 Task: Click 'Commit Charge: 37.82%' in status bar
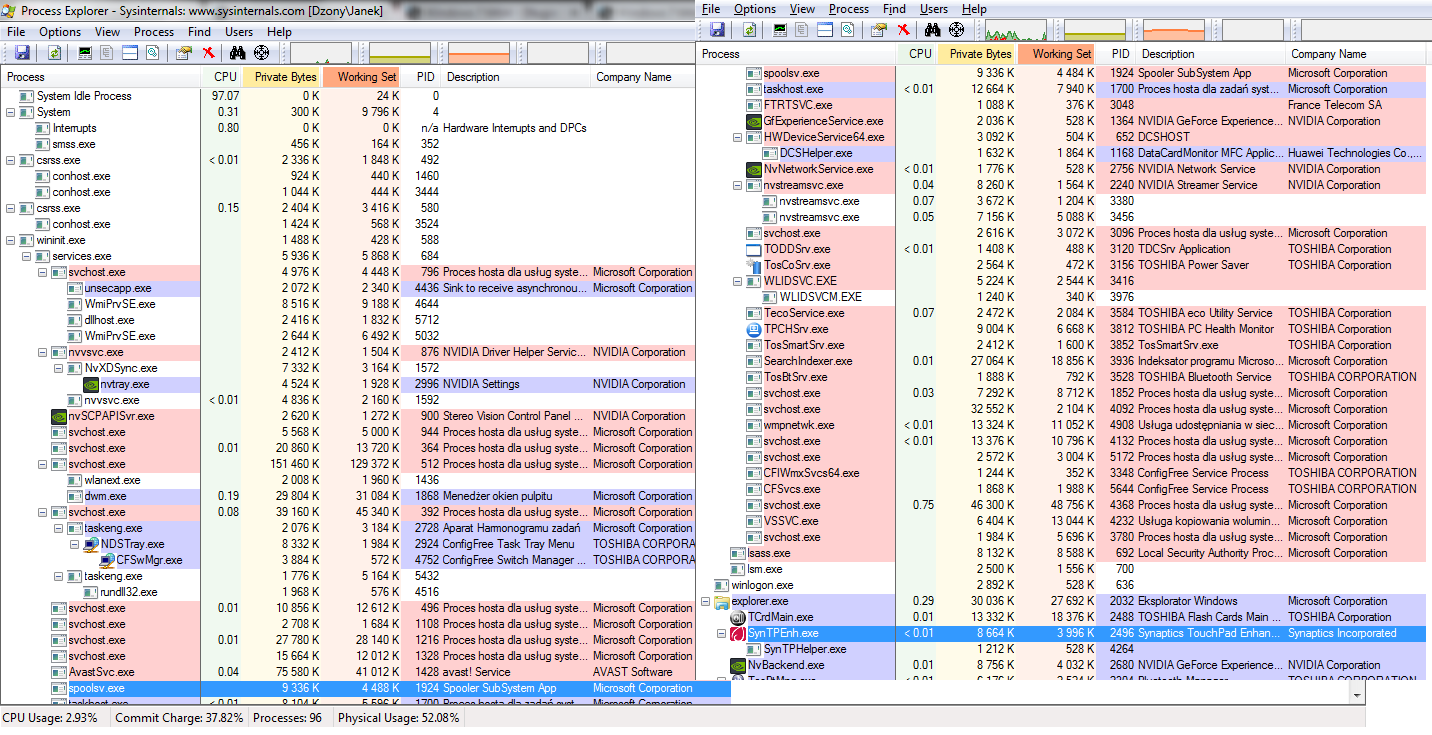pos(179,718)
